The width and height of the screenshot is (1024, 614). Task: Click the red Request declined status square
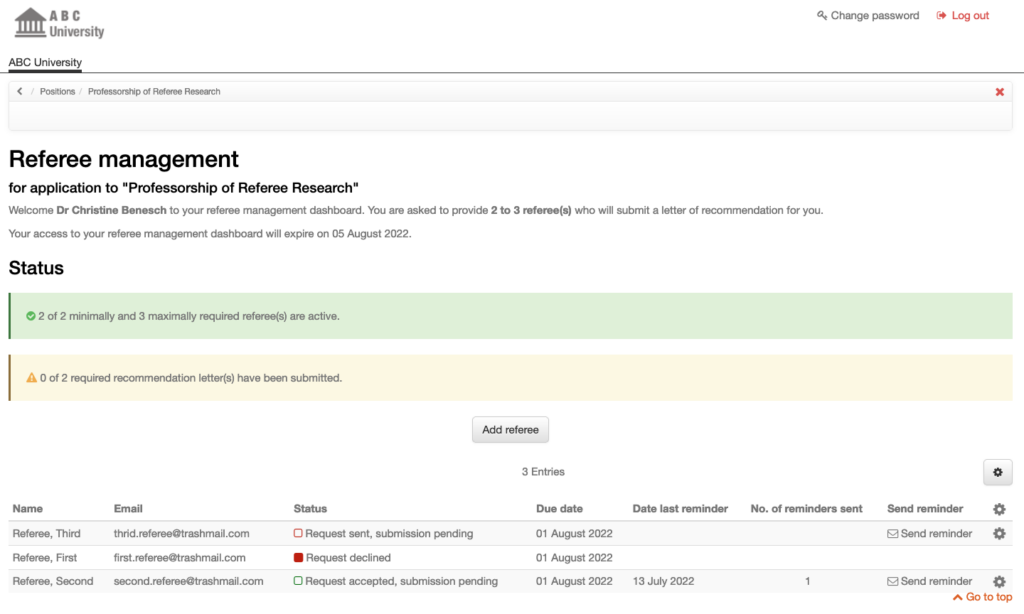(x=297, y=557)
